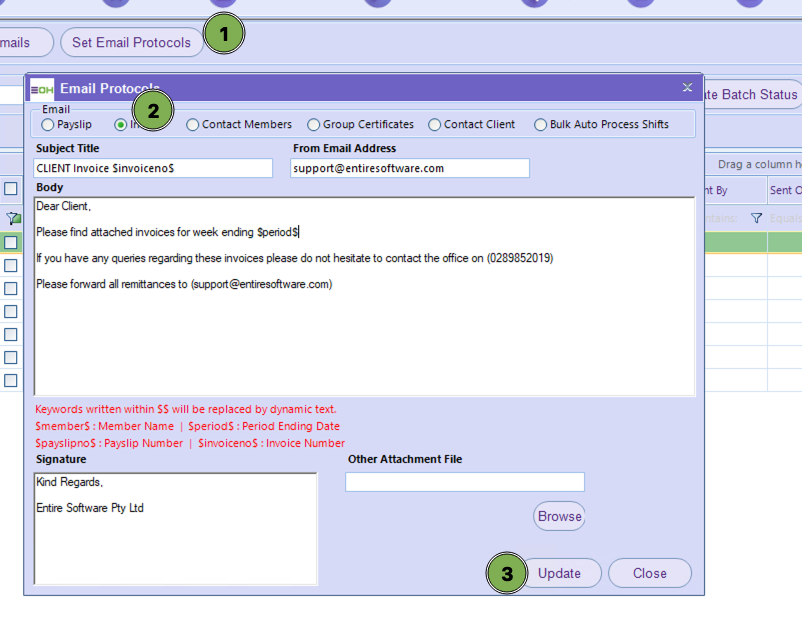Choose Bulk Auto Process Shifts option
Screen dimensions: 802x640
click(541, 125)
